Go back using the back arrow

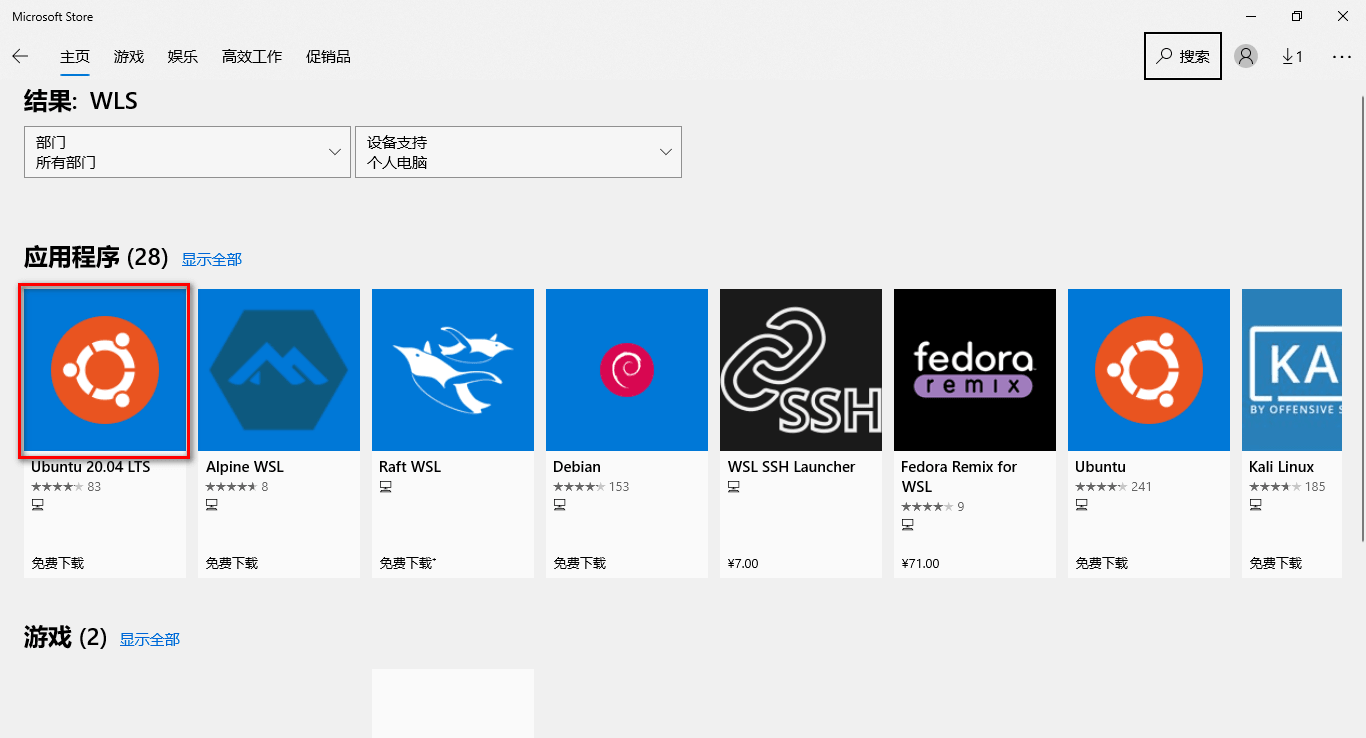pos(20,56)
